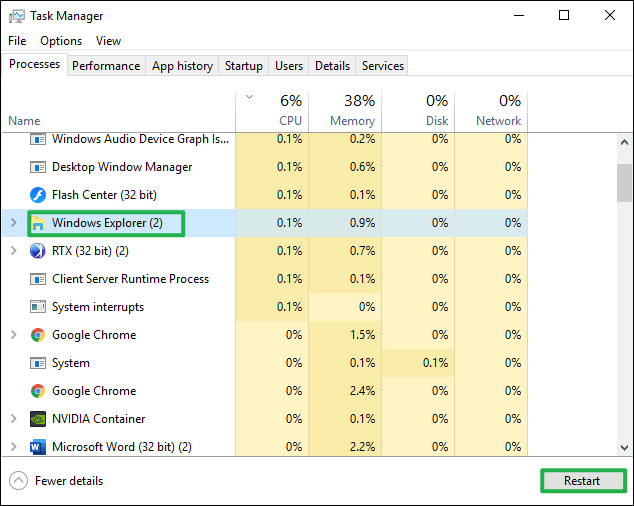Switch to the Performance tab
Viewport: 634px width, 506px height.
click(x=106, y=66)
